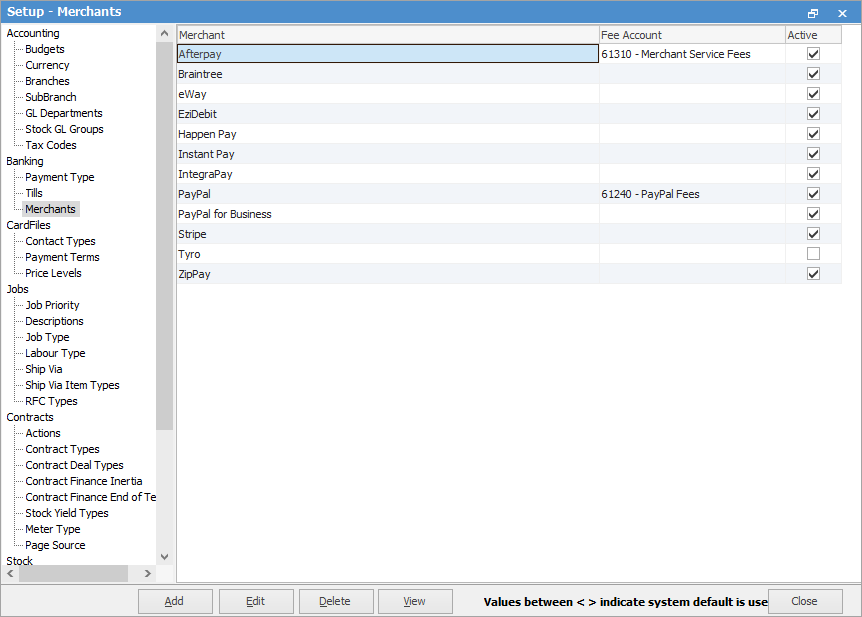Open Contact Types setup item

click(x=60, y=241)
